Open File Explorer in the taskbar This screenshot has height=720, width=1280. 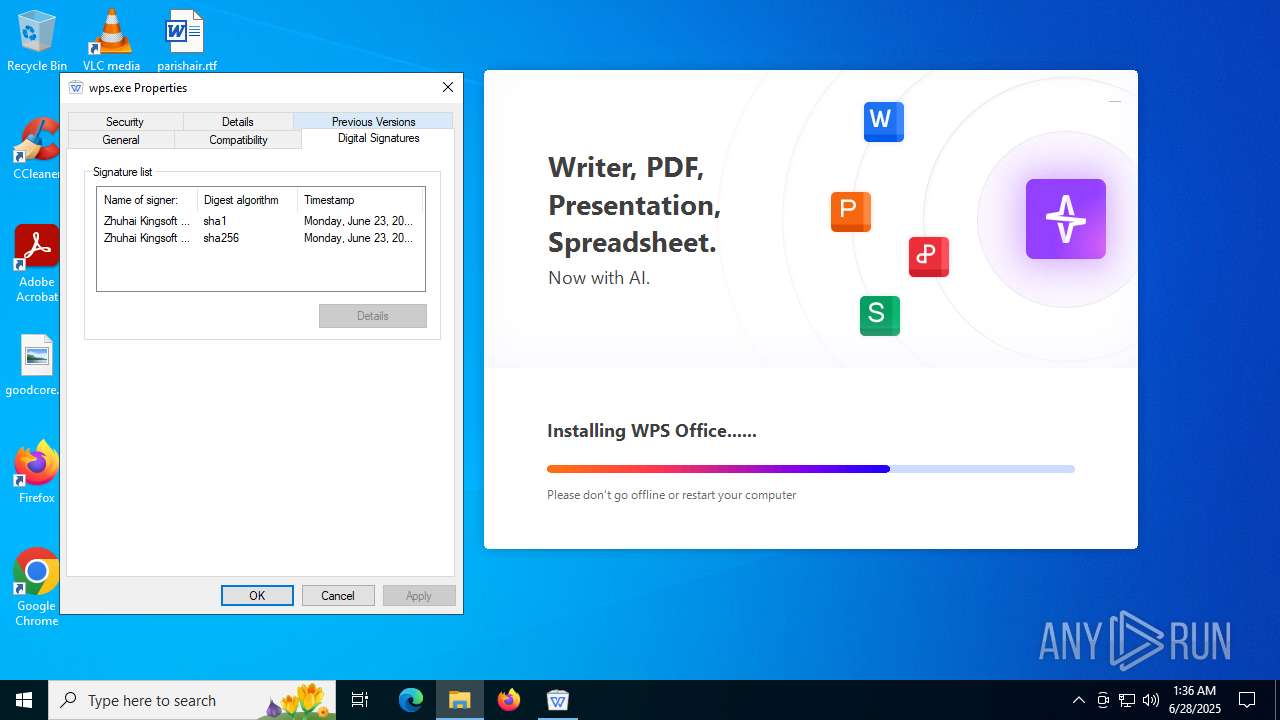pos(460,700)
